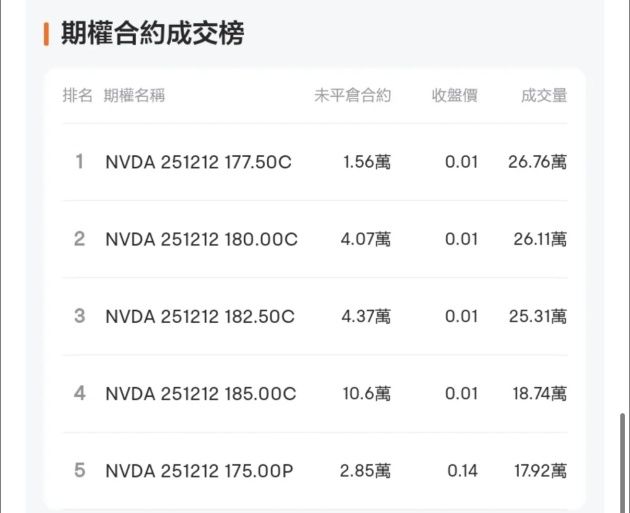Click closing price 0.14 in 175.00P row
The height and width of the screenshot is (513, 630).
pyautogui.click(x=462, y=470)
